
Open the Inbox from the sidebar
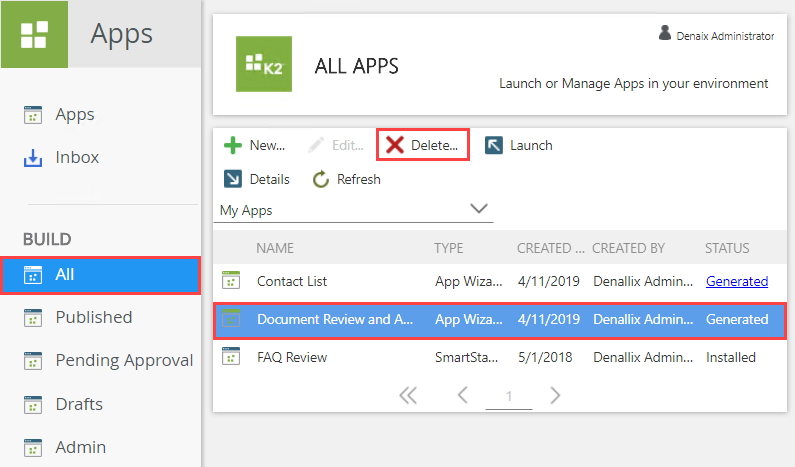pos(77,157)
